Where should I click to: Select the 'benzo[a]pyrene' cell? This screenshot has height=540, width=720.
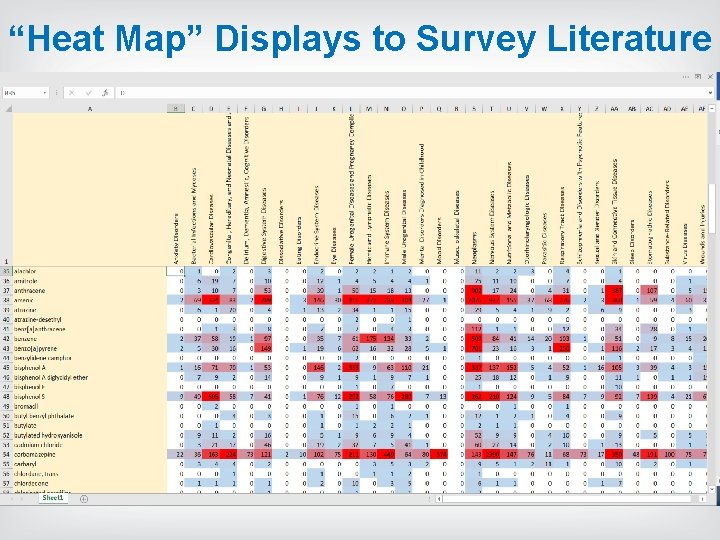[90, 349]
